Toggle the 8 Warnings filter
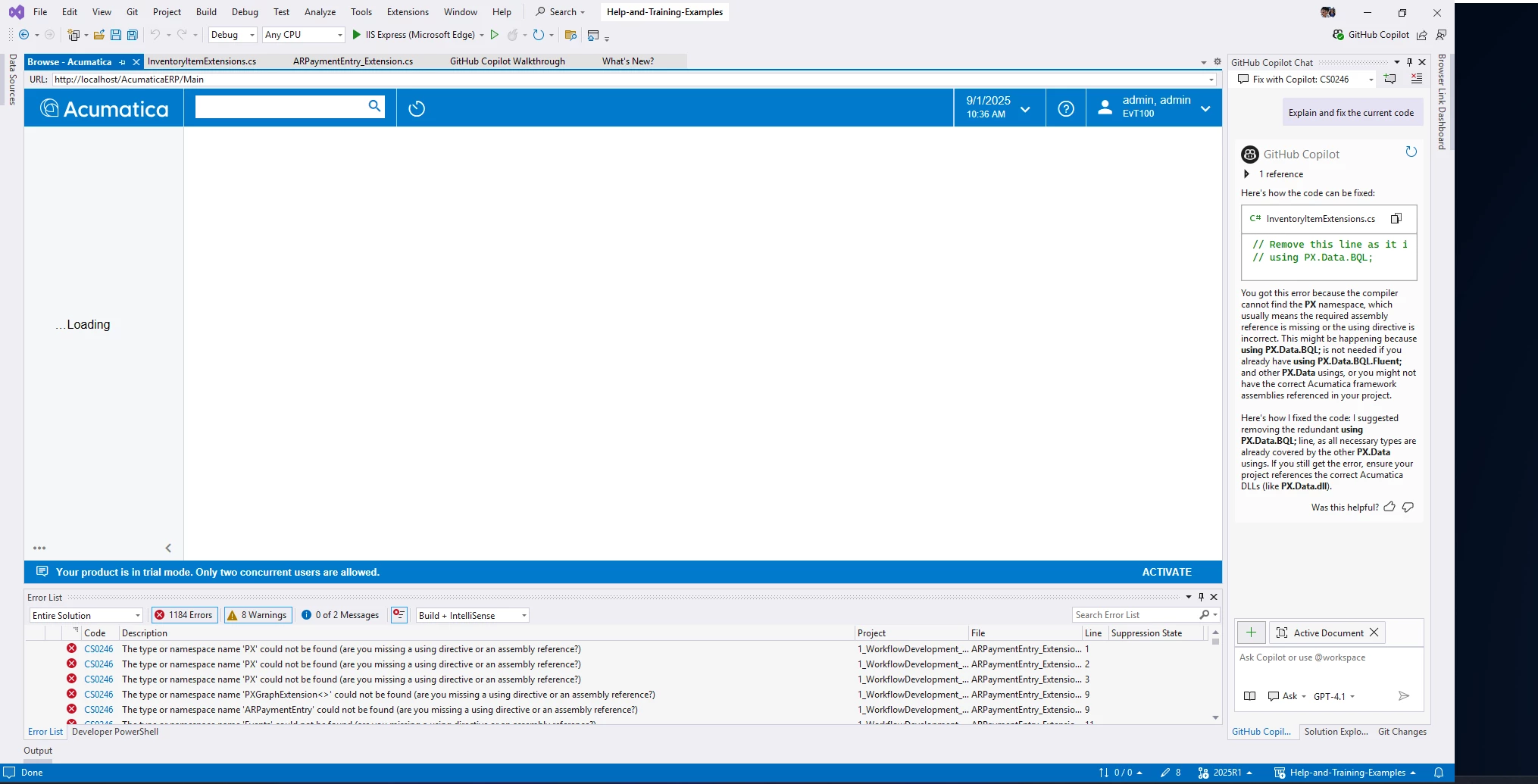1538x784 pixels. [258, 615]
